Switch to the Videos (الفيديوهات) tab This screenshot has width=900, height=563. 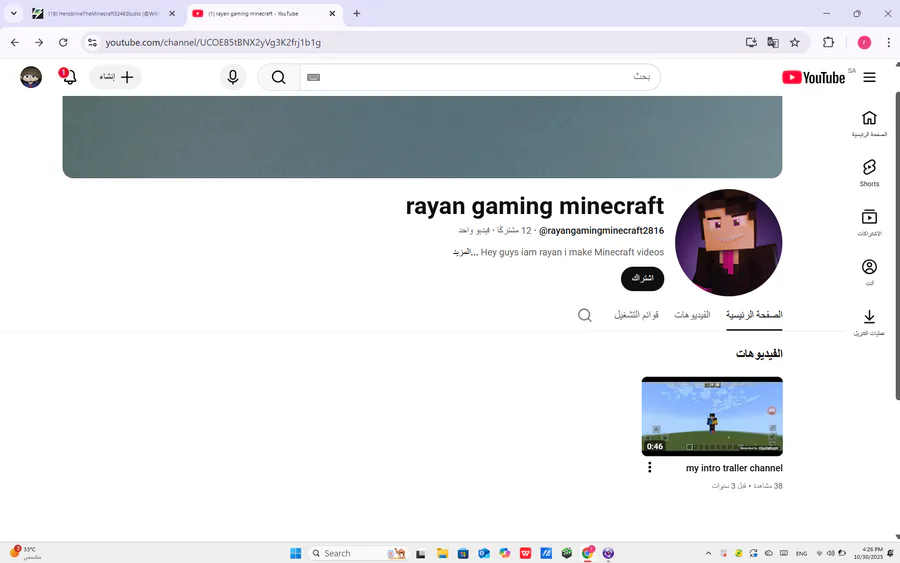tap(692, 314)
